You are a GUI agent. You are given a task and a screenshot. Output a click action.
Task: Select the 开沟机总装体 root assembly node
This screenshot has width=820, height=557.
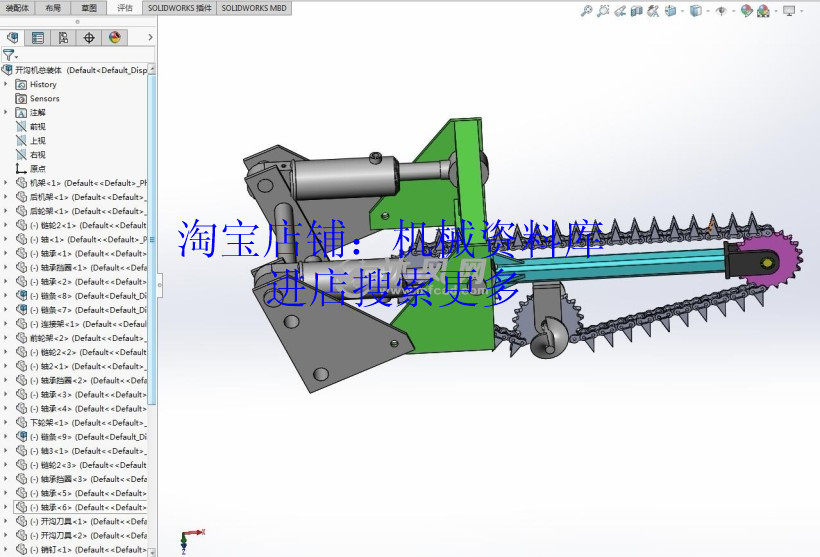click(75, 70)
